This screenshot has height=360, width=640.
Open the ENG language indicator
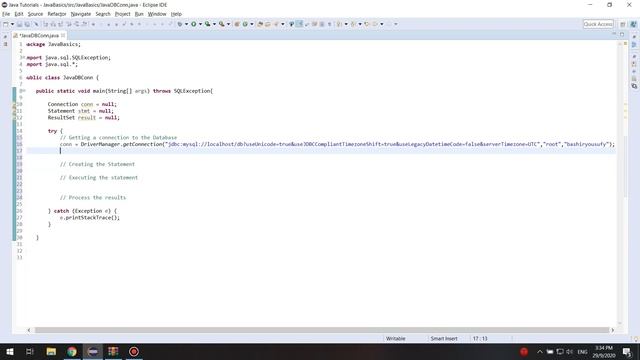pyautogui.click(x=582, y=351)
